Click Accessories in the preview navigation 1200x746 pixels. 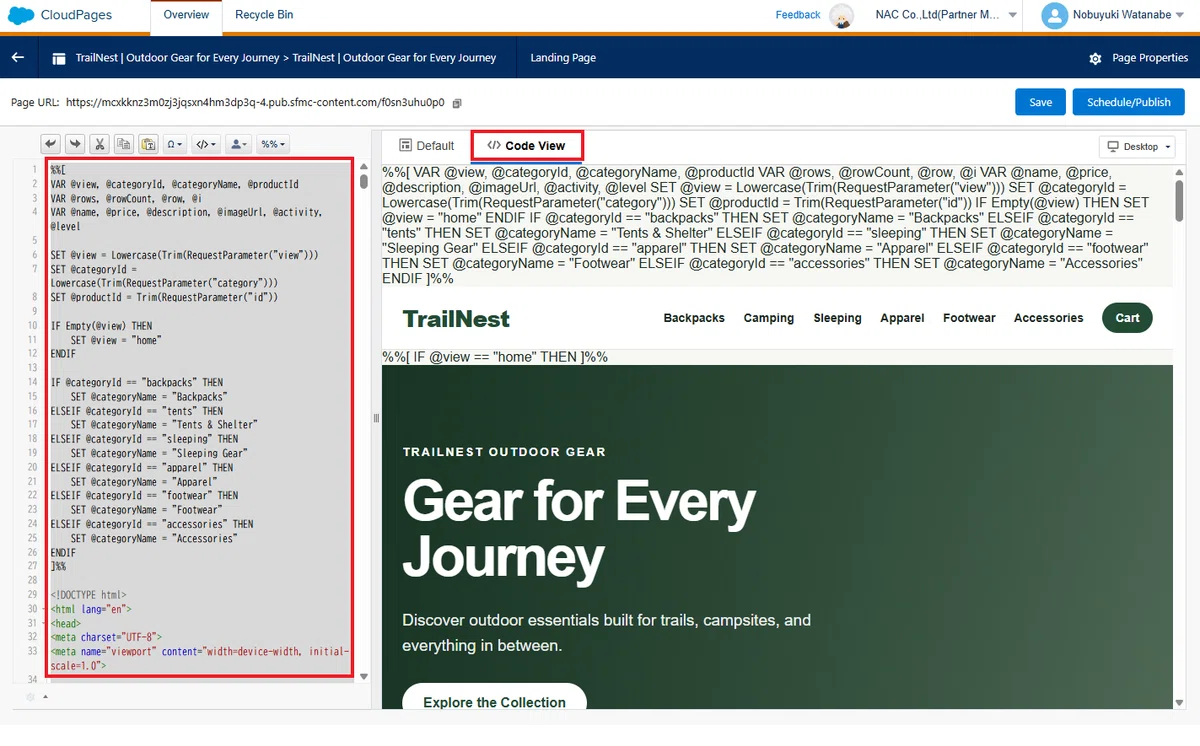(1048, 318)
